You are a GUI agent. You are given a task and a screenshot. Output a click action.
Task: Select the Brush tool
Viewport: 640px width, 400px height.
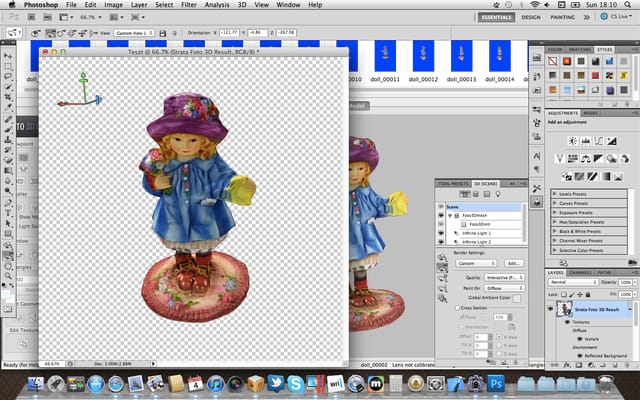coord(8,129)
